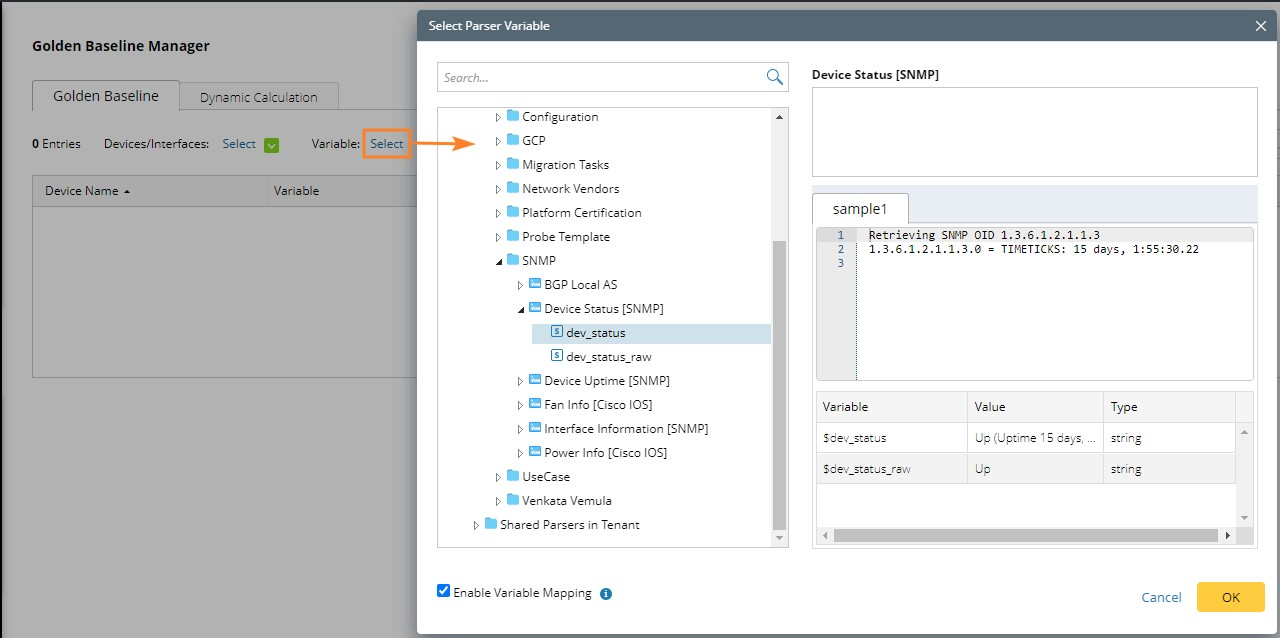Click the green Devices/Interfaces dropdown icon
This screenshot has width=1280, height=638.
pos(272,145)
